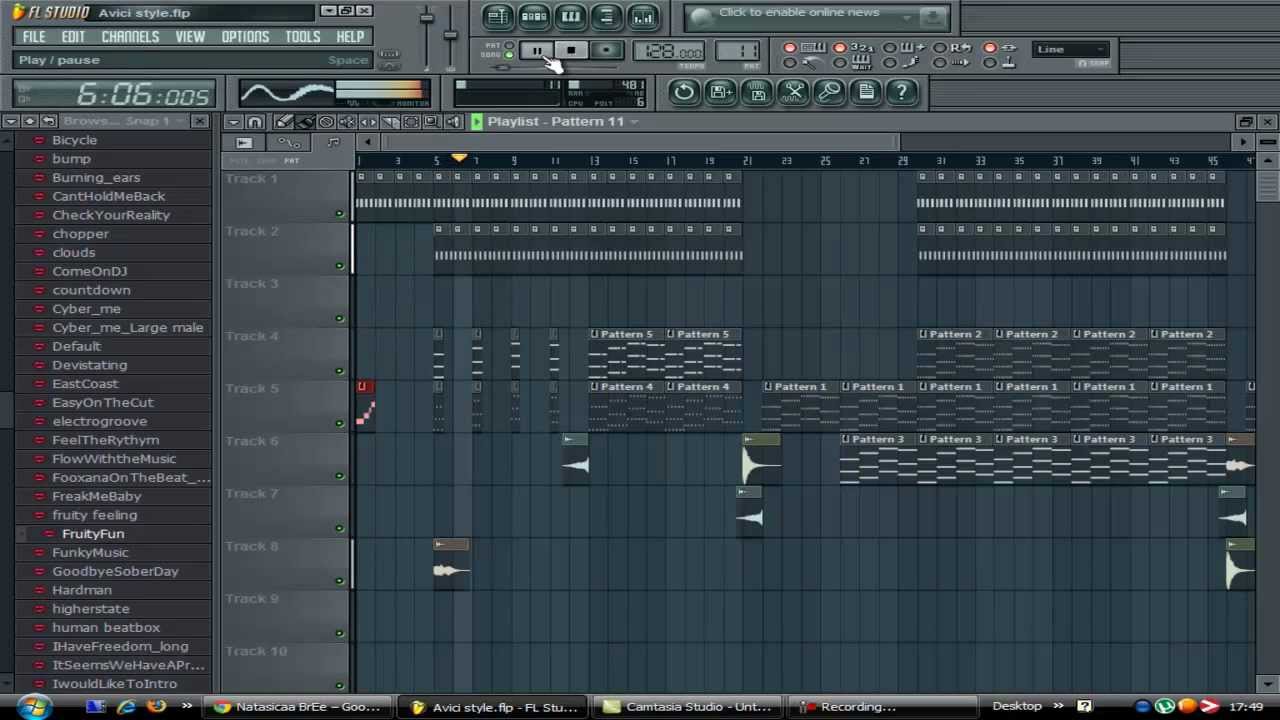This screenshot has height=720, width=1280.
Task: Click the Windows Start button
Action: (33, 707)
